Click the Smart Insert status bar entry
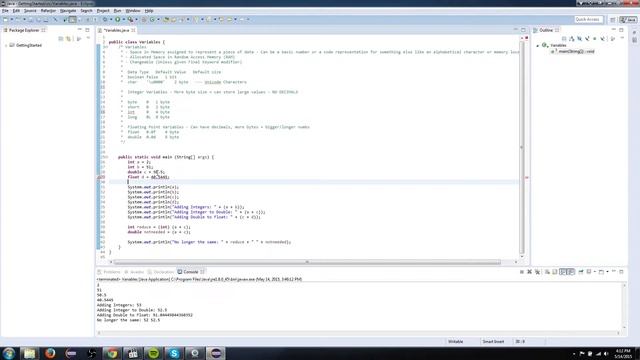Screen dimensions: 640x360 (493, 342)
